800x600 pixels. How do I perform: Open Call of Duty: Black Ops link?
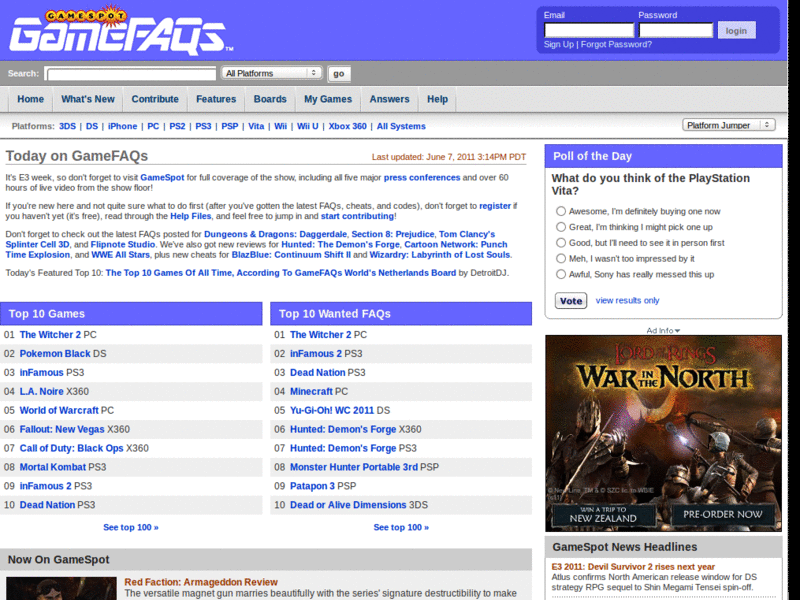[x=71, y=448]
